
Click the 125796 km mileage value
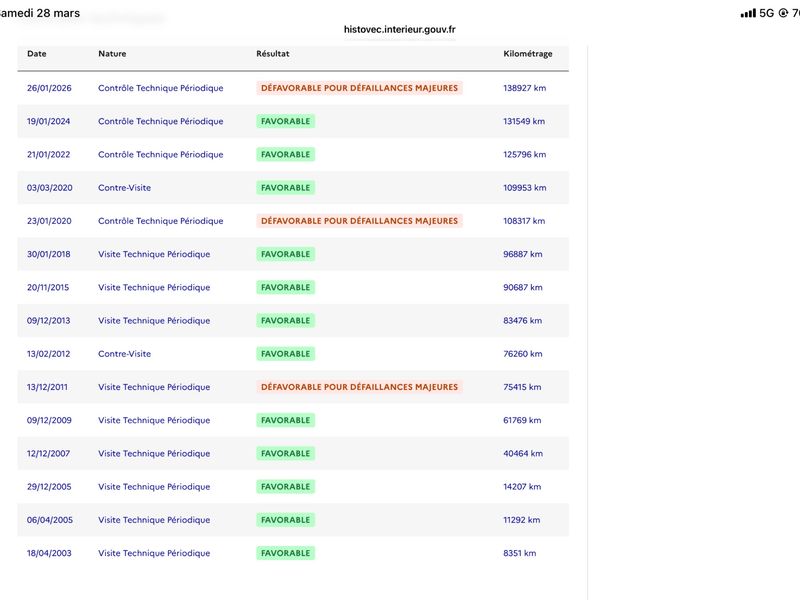524,154
